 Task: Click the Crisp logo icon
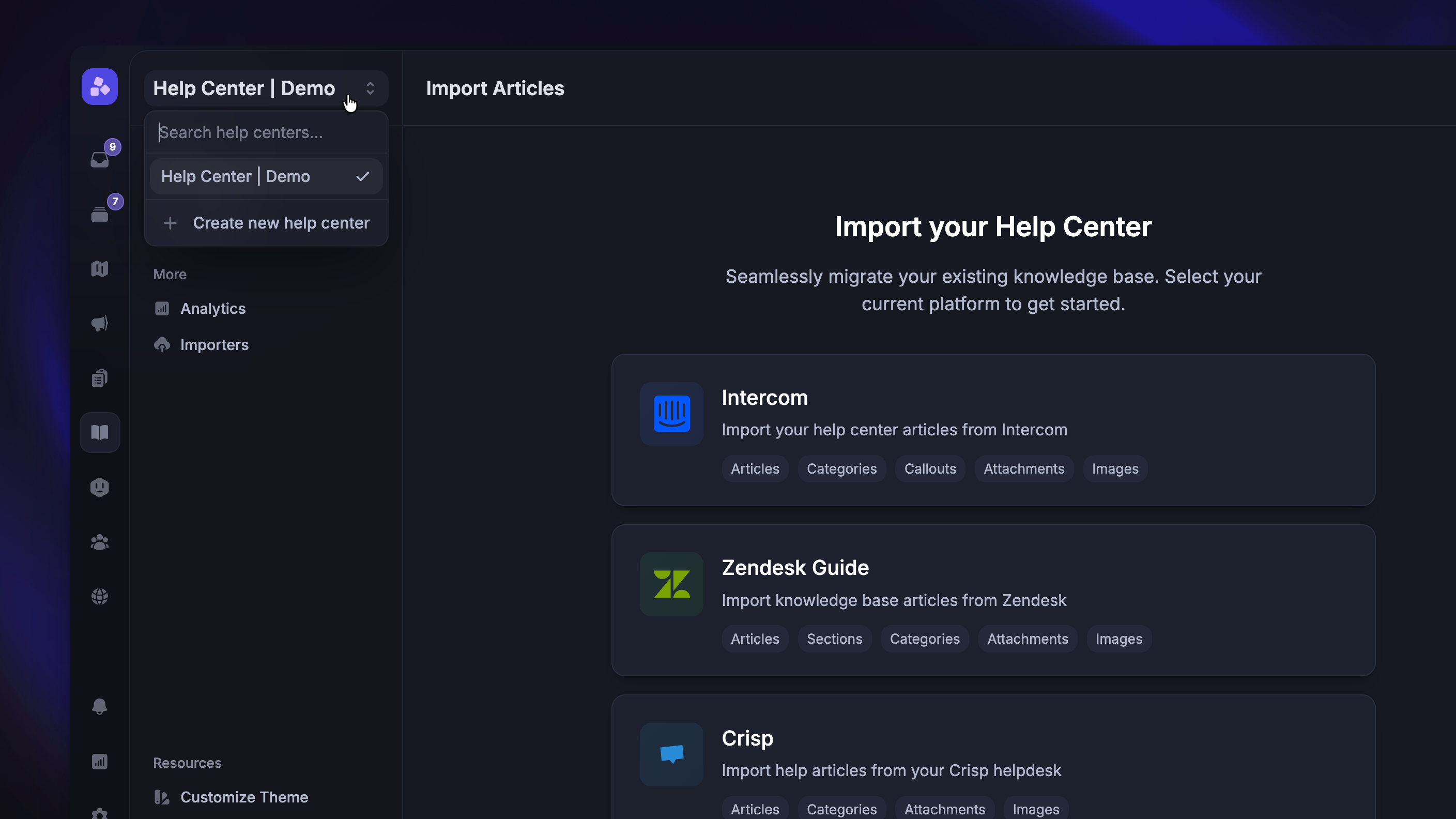click(671, 754)
